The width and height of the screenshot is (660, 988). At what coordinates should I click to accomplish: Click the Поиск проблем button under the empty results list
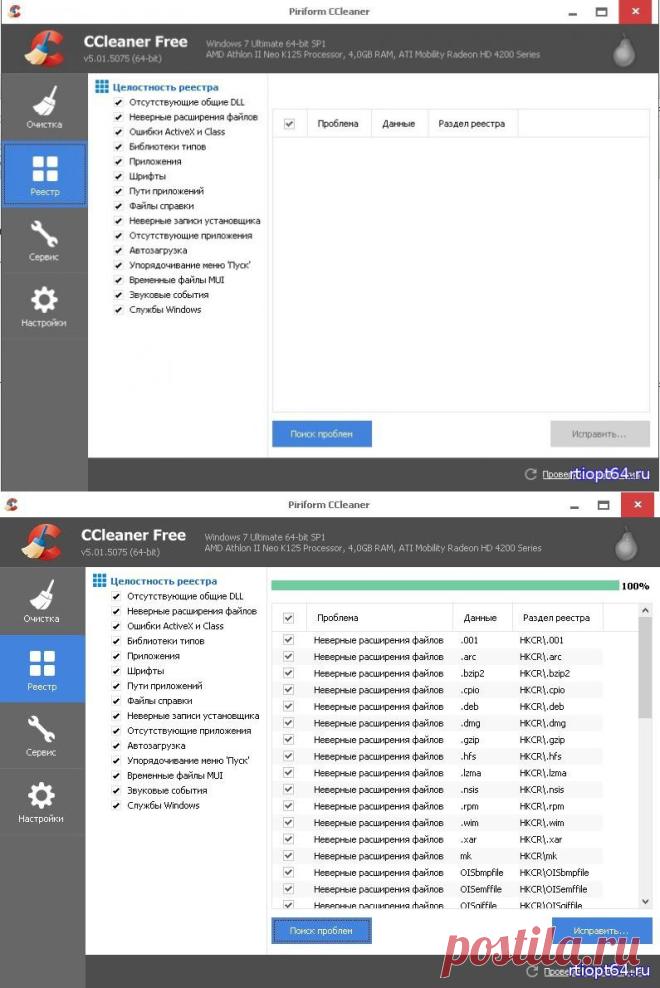click(321, 434)
